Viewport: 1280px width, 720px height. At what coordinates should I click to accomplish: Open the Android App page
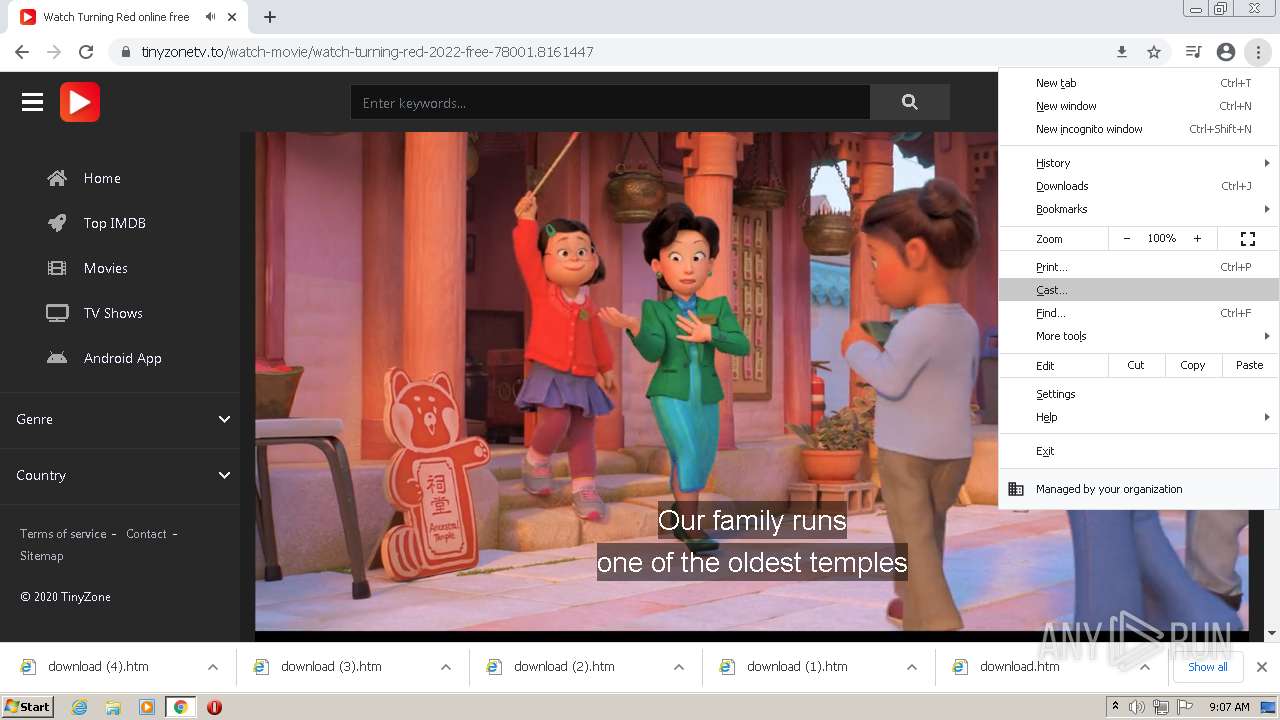pos(123,358)
